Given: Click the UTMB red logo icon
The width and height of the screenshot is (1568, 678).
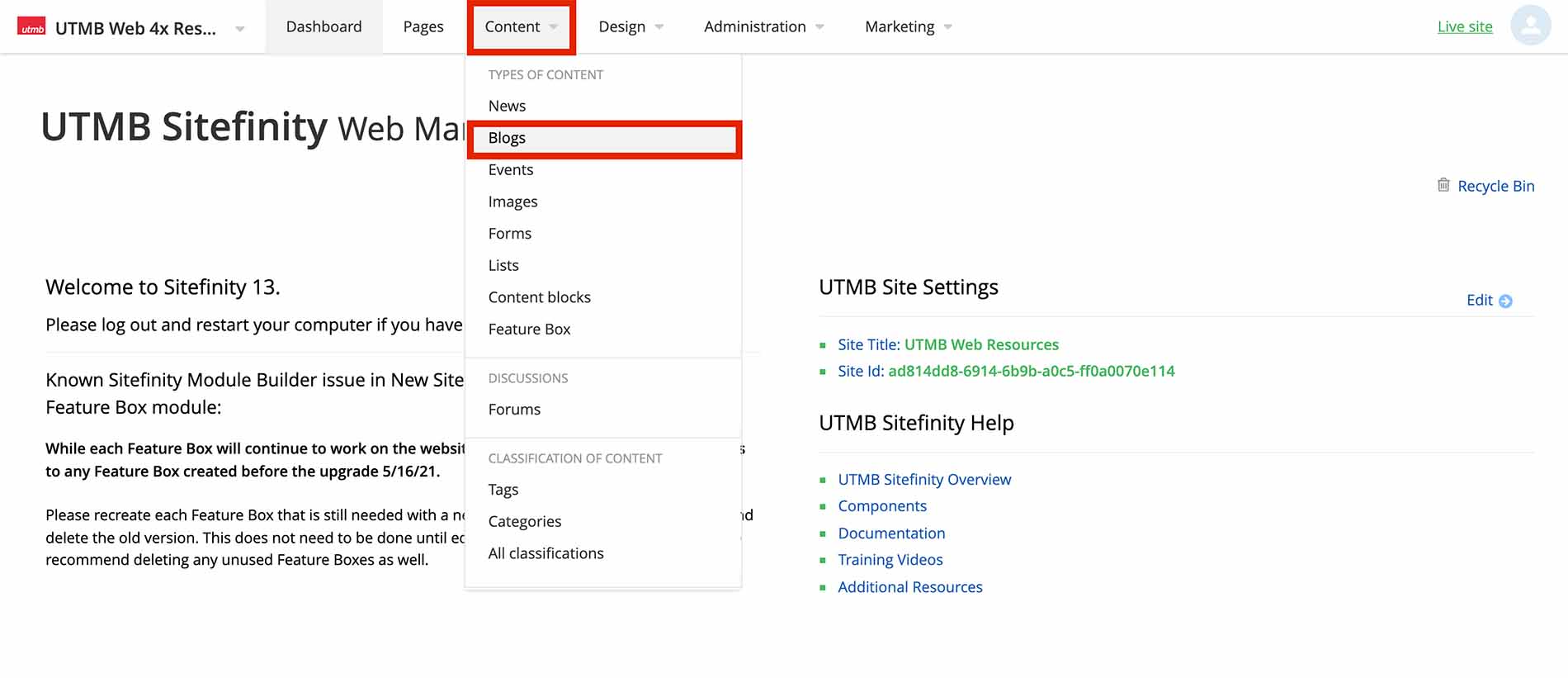Looking at the screenshot, I should coord(31,27).
